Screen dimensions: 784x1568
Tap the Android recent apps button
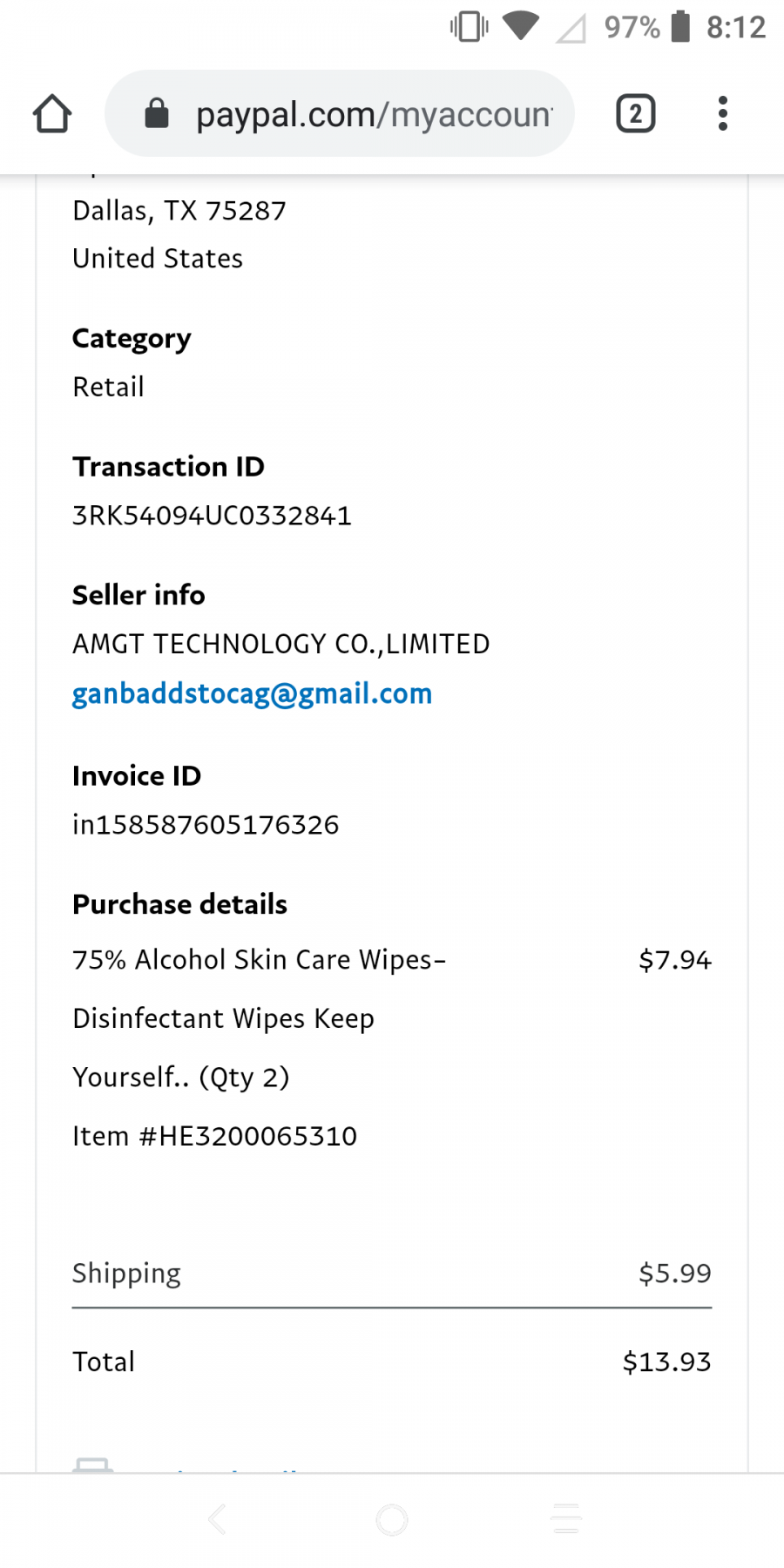pyautogui.click(x=566, y=1519)
